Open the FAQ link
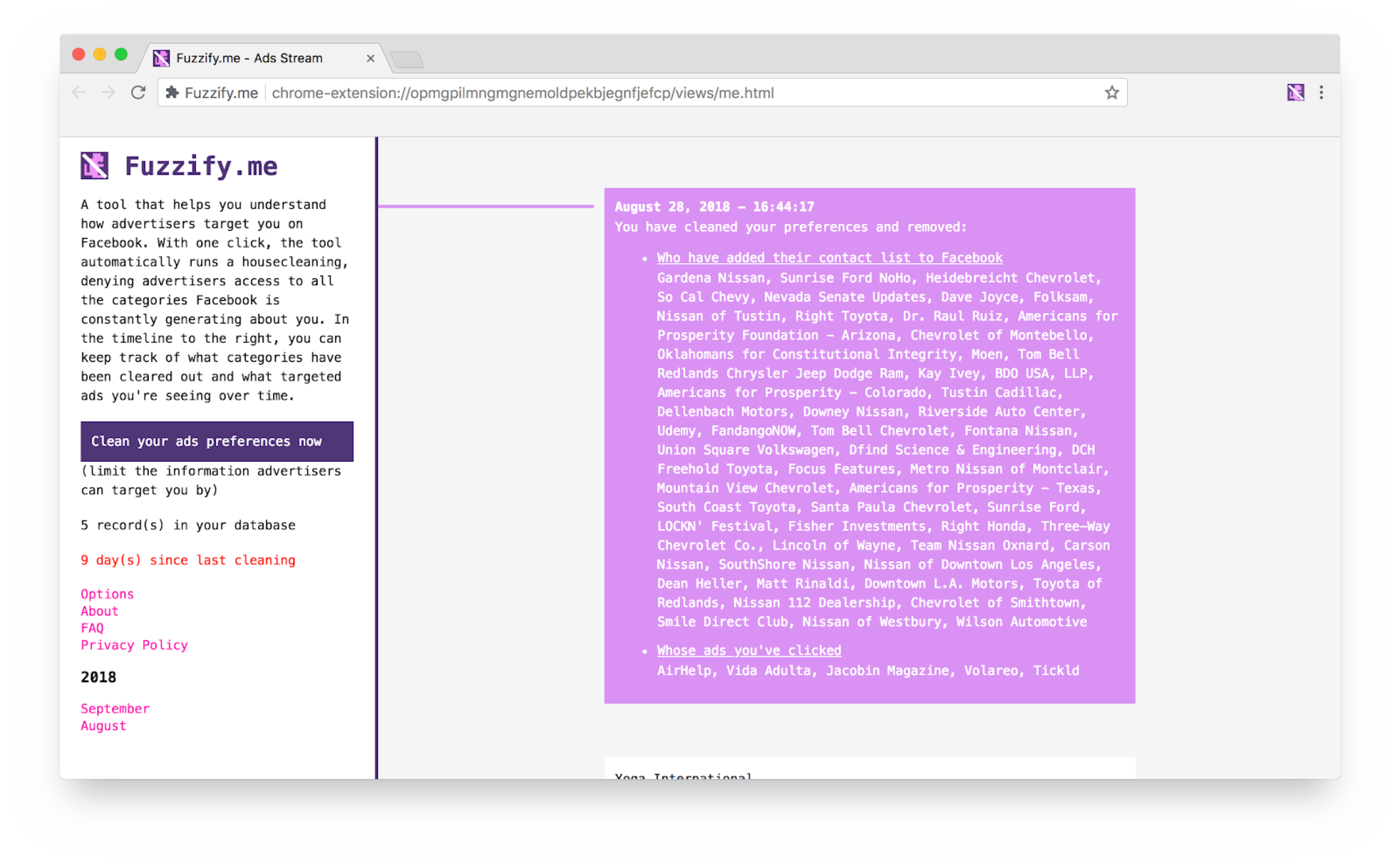This screenshot has height=864, width=1400. (x=92, y=628)
